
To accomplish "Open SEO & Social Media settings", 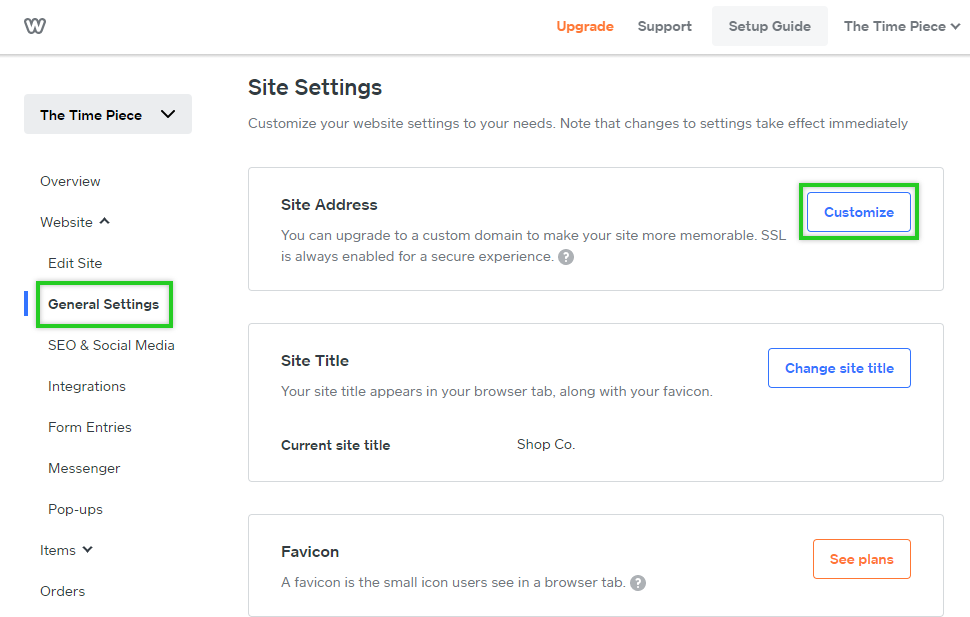I will click(111, 345).
